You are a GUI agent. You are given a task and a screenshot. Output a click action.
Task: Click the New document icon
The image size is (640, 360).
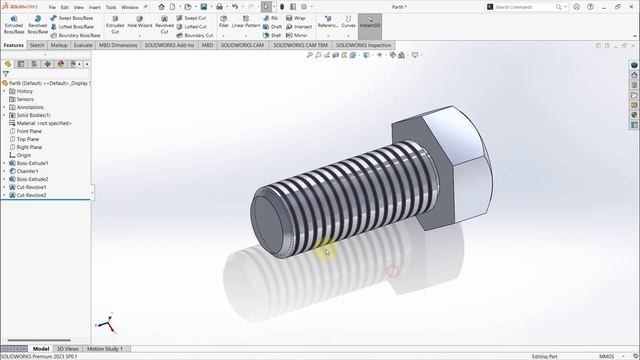pyautogui.click(x=173, y=7)
